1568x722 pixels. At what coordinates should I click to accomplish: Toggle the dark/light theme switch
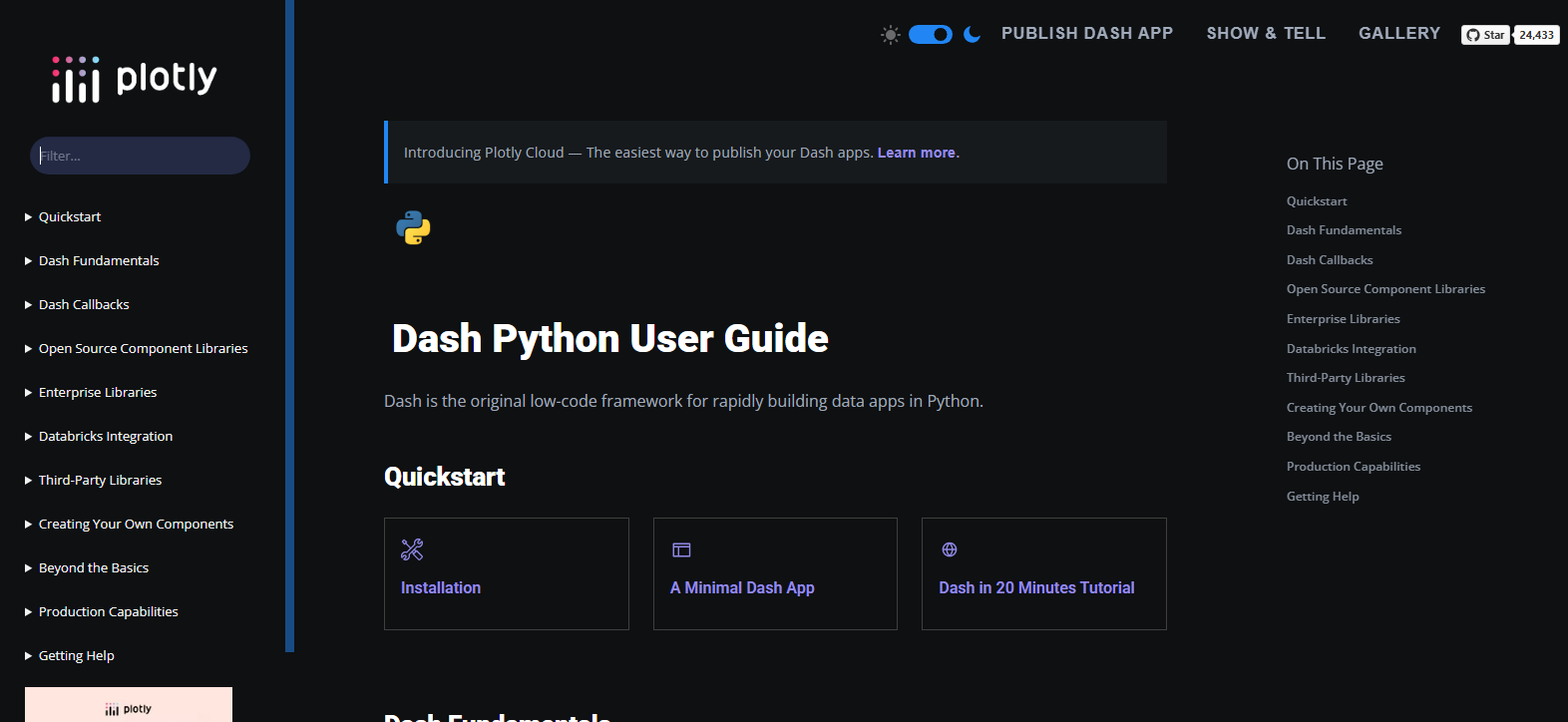coord(930,35)
